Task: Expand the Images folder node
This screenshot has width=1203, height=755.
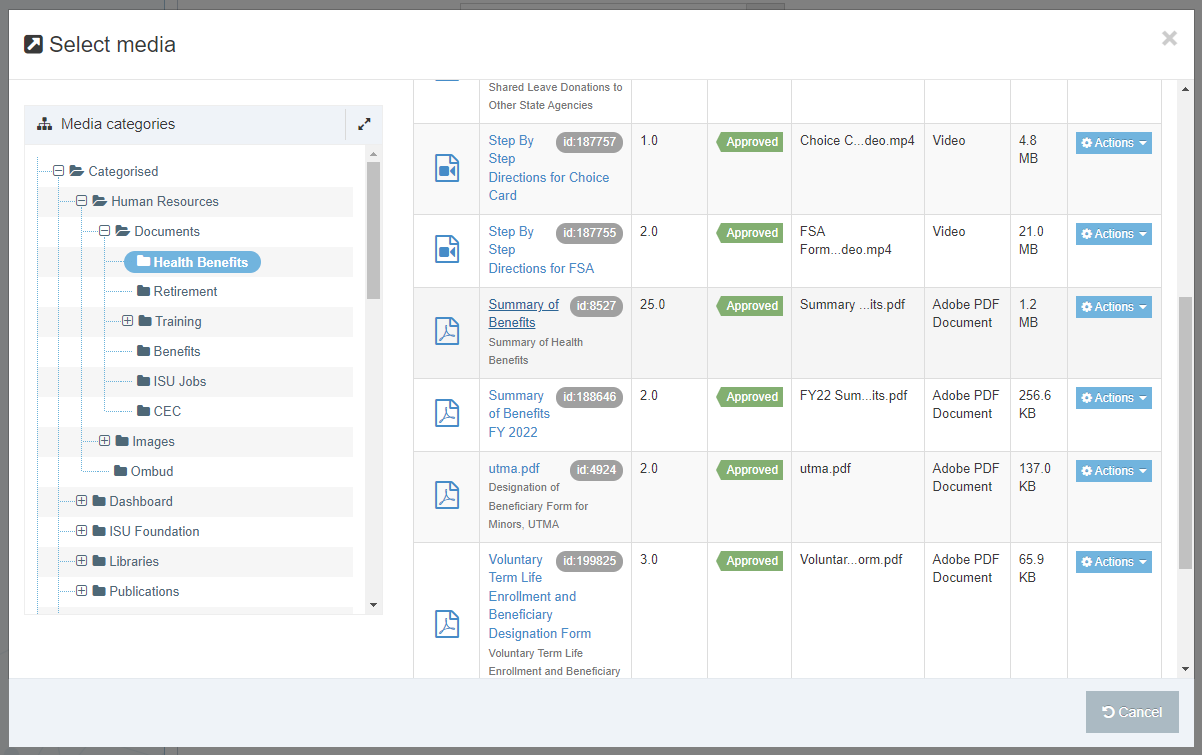Action: point(105,441)
